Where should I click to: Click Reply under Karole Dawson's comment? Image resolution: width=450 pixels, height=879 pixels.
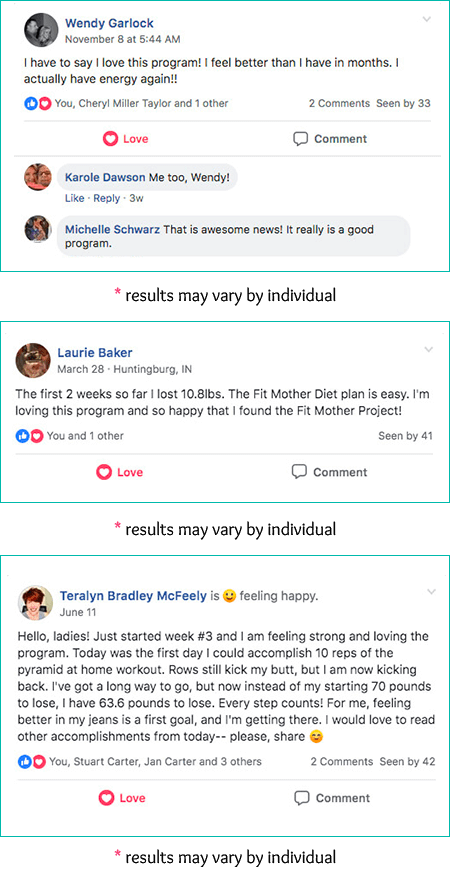pyautogui.click(x=106, y=198)
